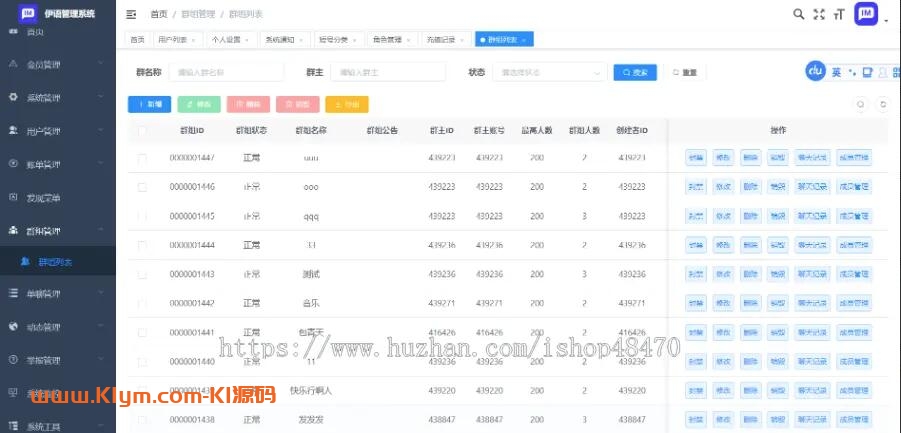Image resolution: width=901 pixels, height=433 pixels.
Task: Click the Baidu IME 'du' logo icon
Action: click(x=815, y=71)
